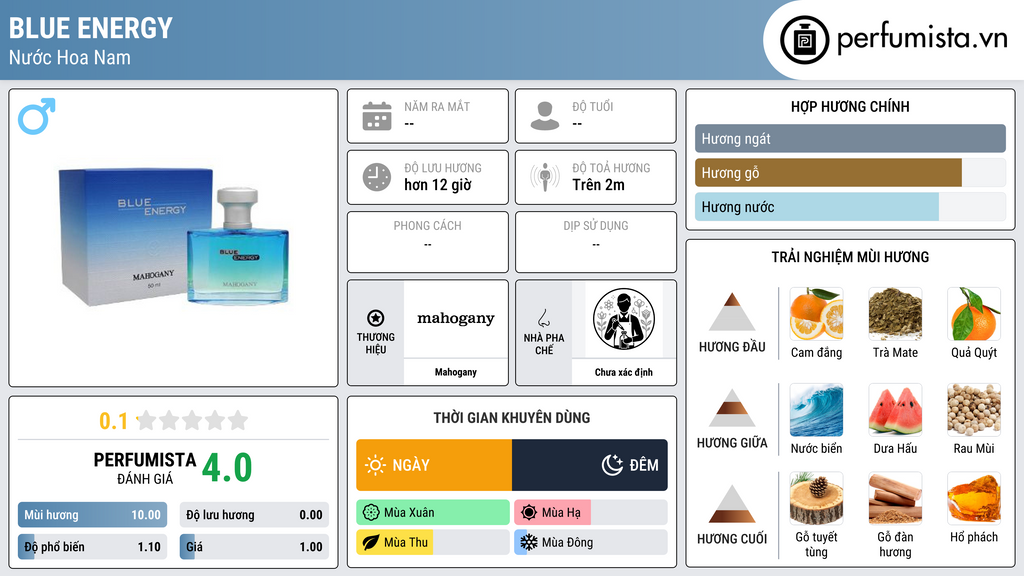Click the Phong cách card

coord(428,242)
